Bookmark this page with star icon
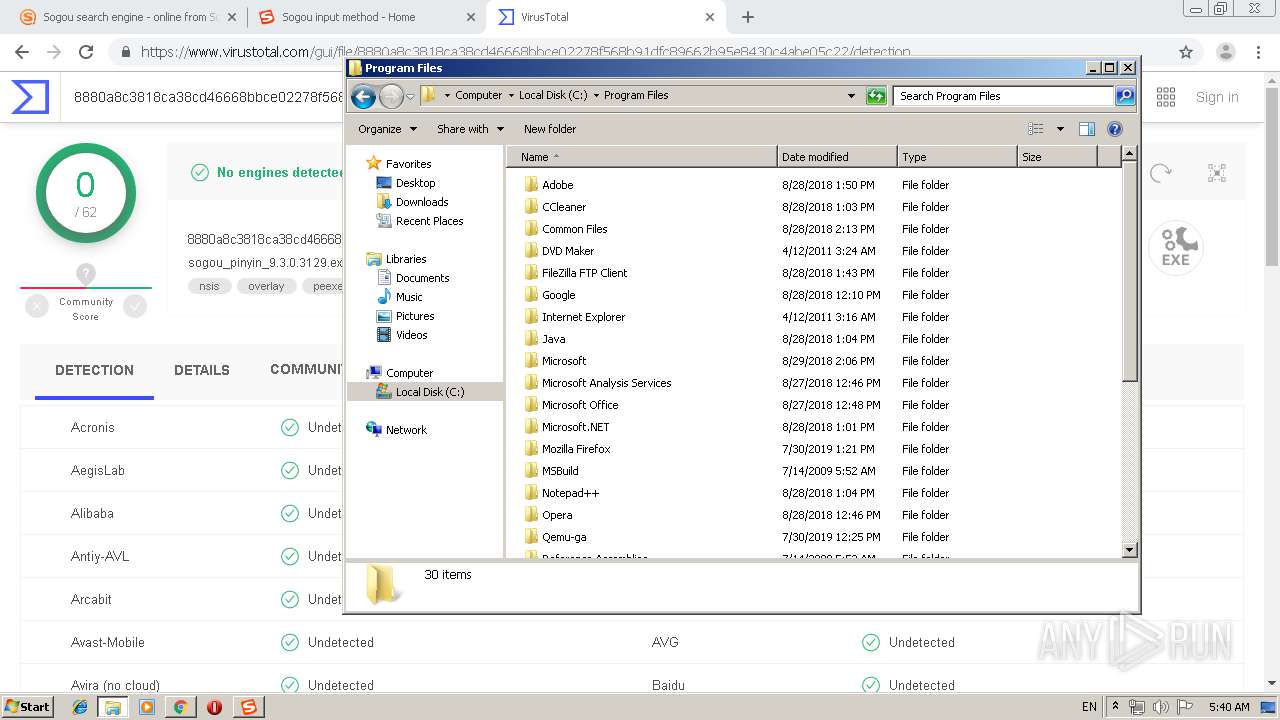This screenshot has width=1280, height=720. (1186, 52)
